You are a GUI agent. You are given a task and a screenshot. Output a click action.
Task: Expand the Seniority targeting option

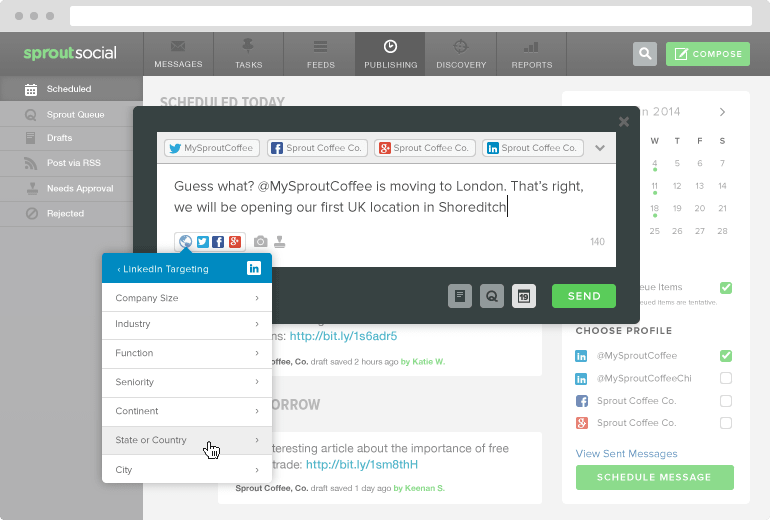[x=187, y=382]
